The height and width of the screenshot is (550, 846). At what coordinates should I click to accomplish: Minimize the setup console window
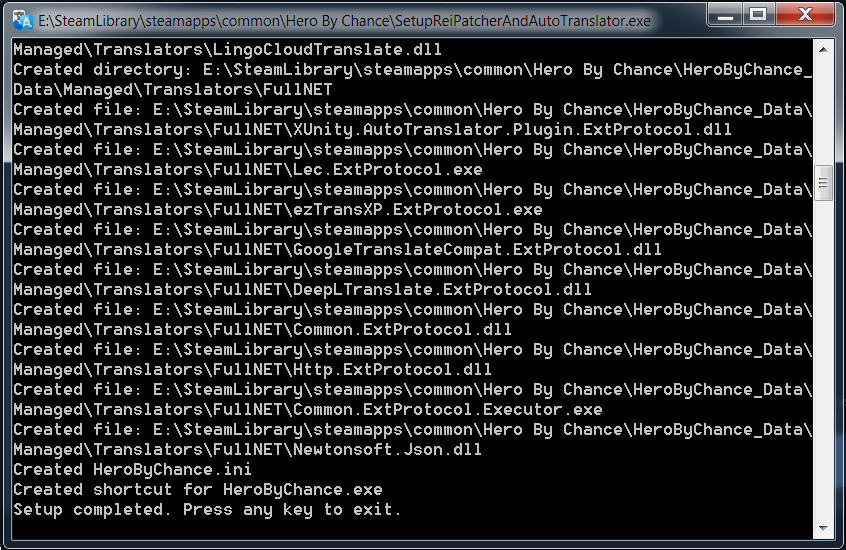coord(725,15)
